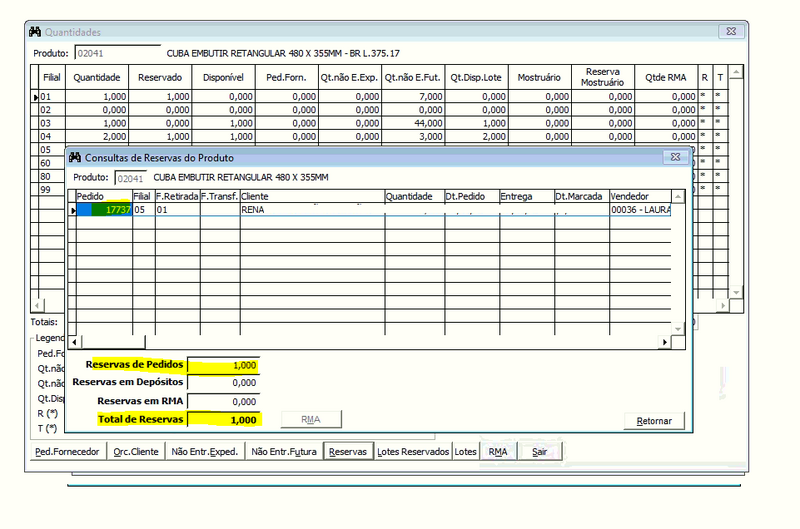Viewport: 800px width, 529px height.
Task: Click the Ped.Forn. column header
Action: pos(287,78)
